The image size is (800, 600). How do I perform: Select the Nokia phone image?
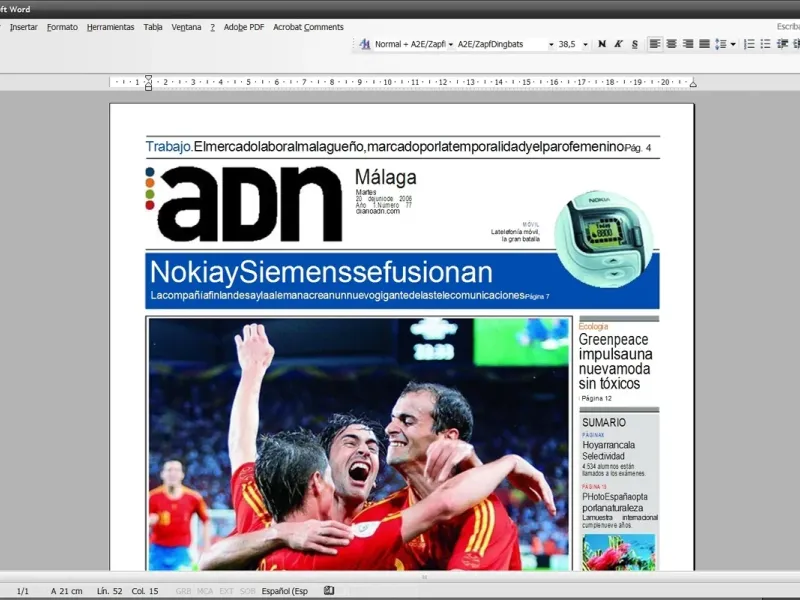pos(604,239)
